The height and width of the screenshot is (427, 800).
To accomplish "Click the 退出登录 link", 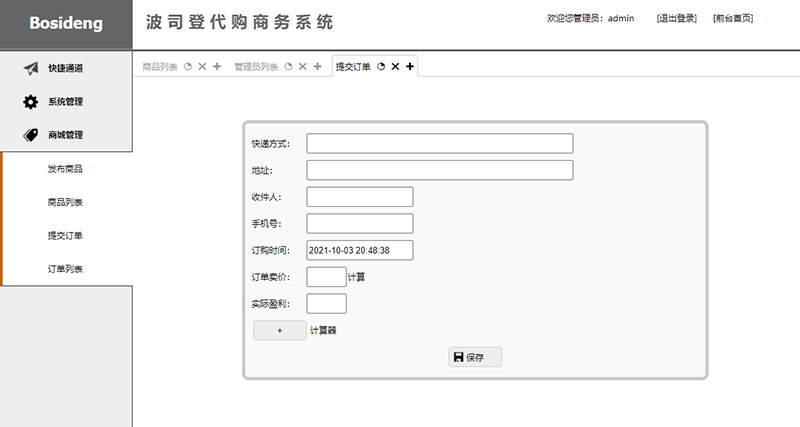I will [x=677, y=18].
